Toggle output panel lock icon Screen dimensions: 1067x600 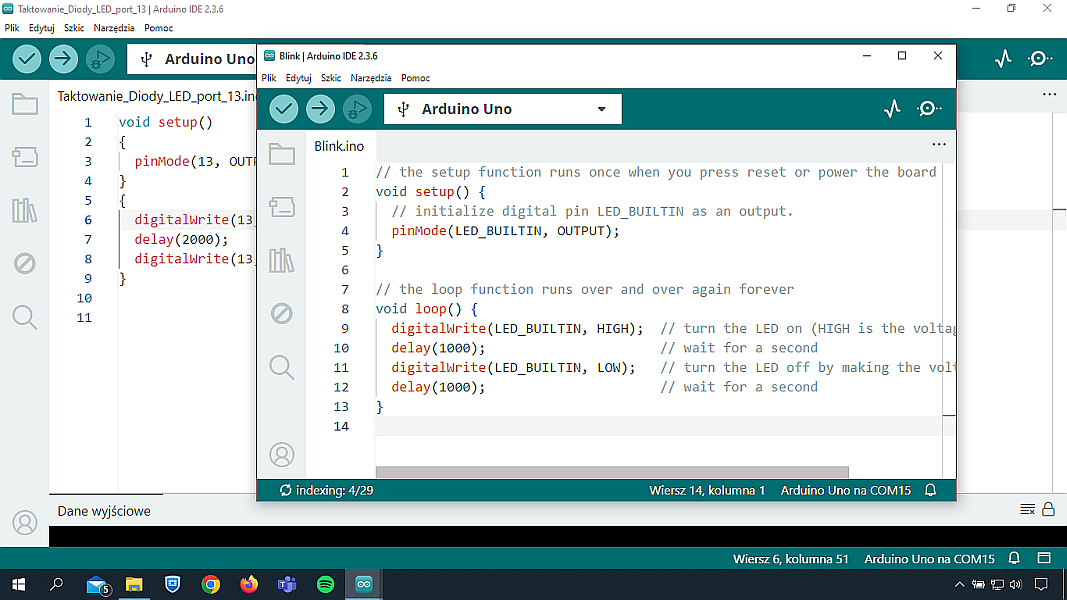click(1049, 509)
